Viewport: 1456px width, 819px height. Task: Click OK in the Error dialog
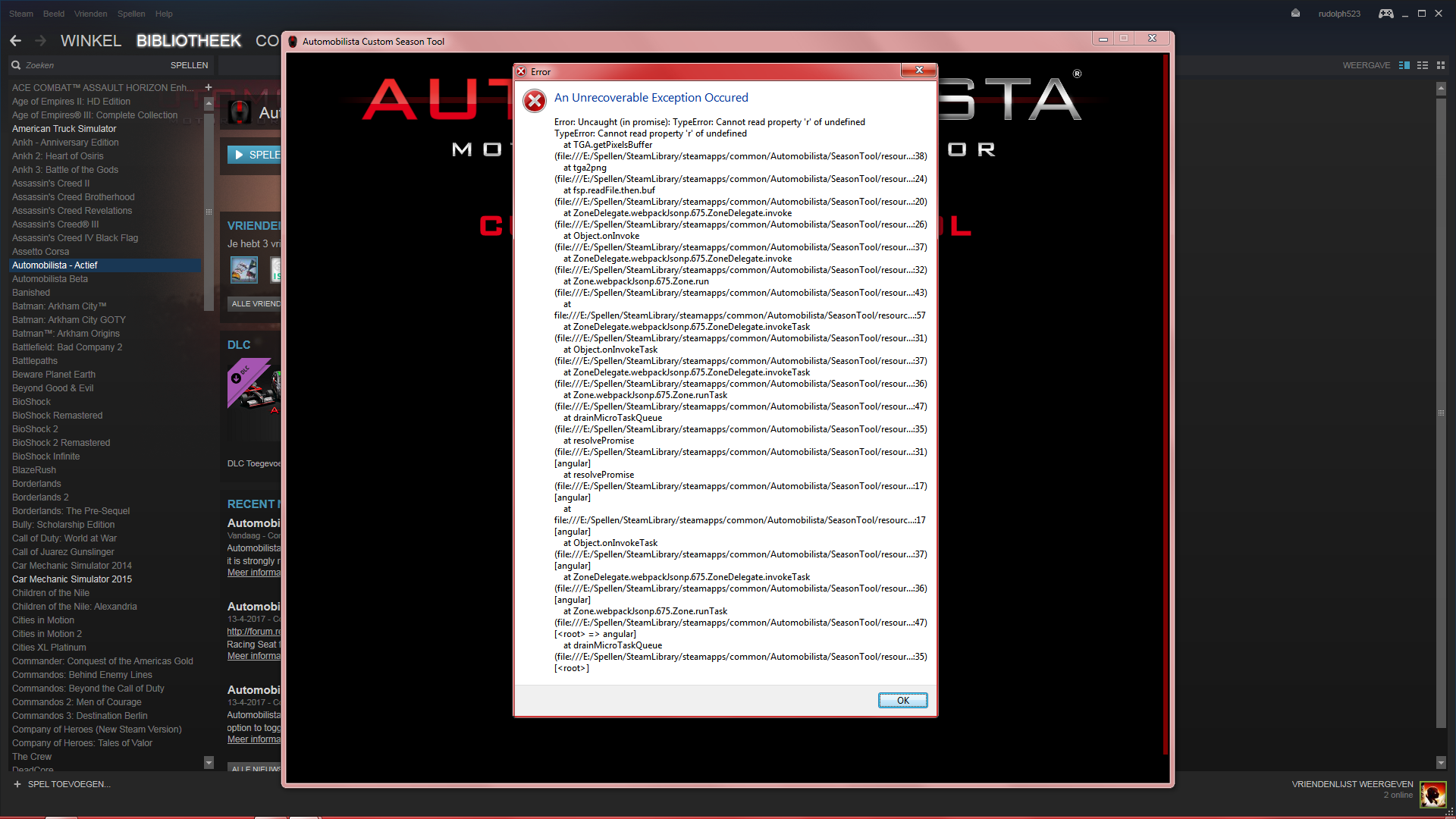(x=902, y=701)
